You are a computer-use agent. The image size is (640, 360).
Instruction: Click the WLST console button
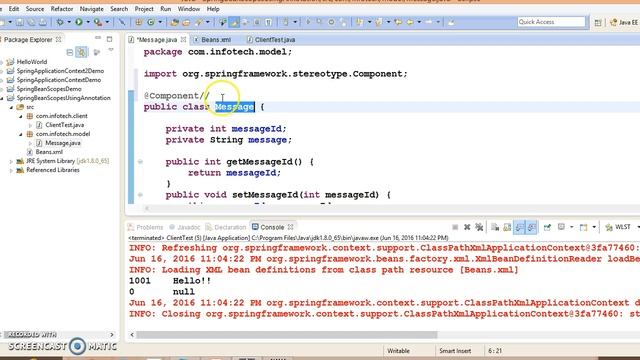click(x=618, y=227)
